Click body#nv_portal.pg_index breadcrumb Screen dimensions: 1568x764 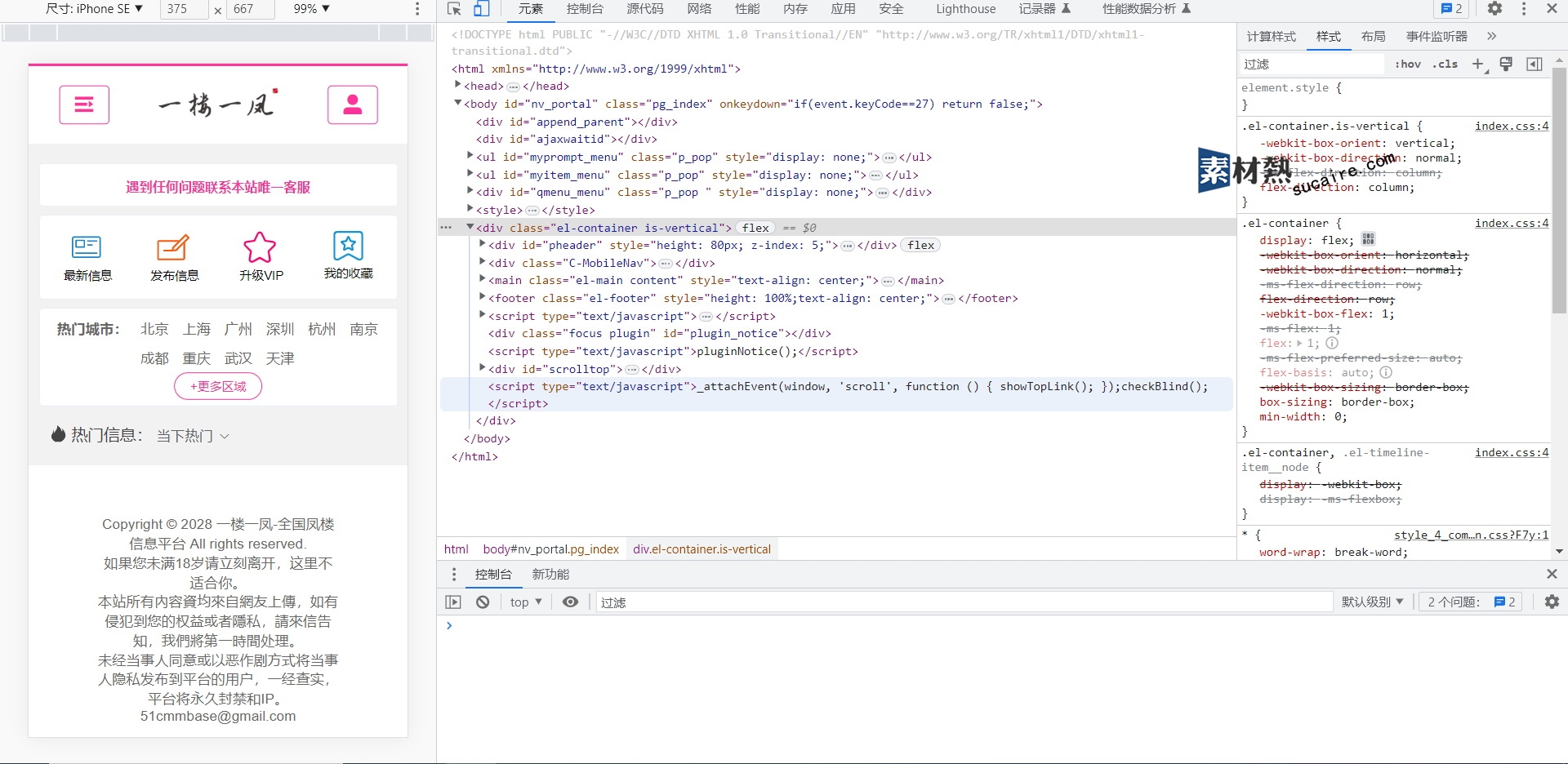(550, 549)
